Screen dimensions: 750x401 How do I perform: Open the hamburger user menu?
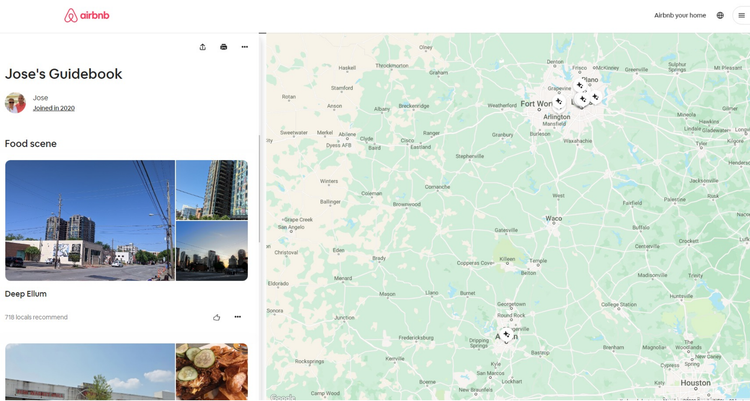point(741,15)
